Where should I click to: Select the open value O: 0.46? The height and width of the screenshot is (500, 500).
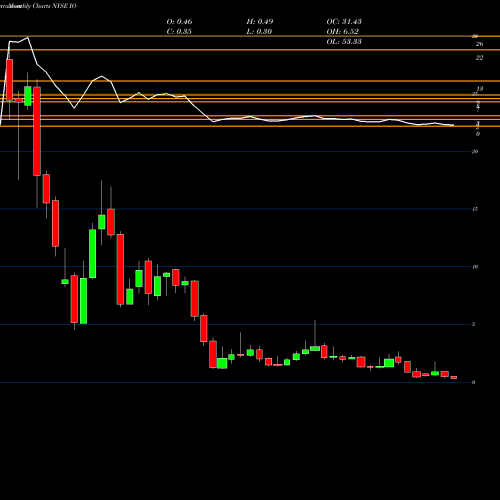179,22
